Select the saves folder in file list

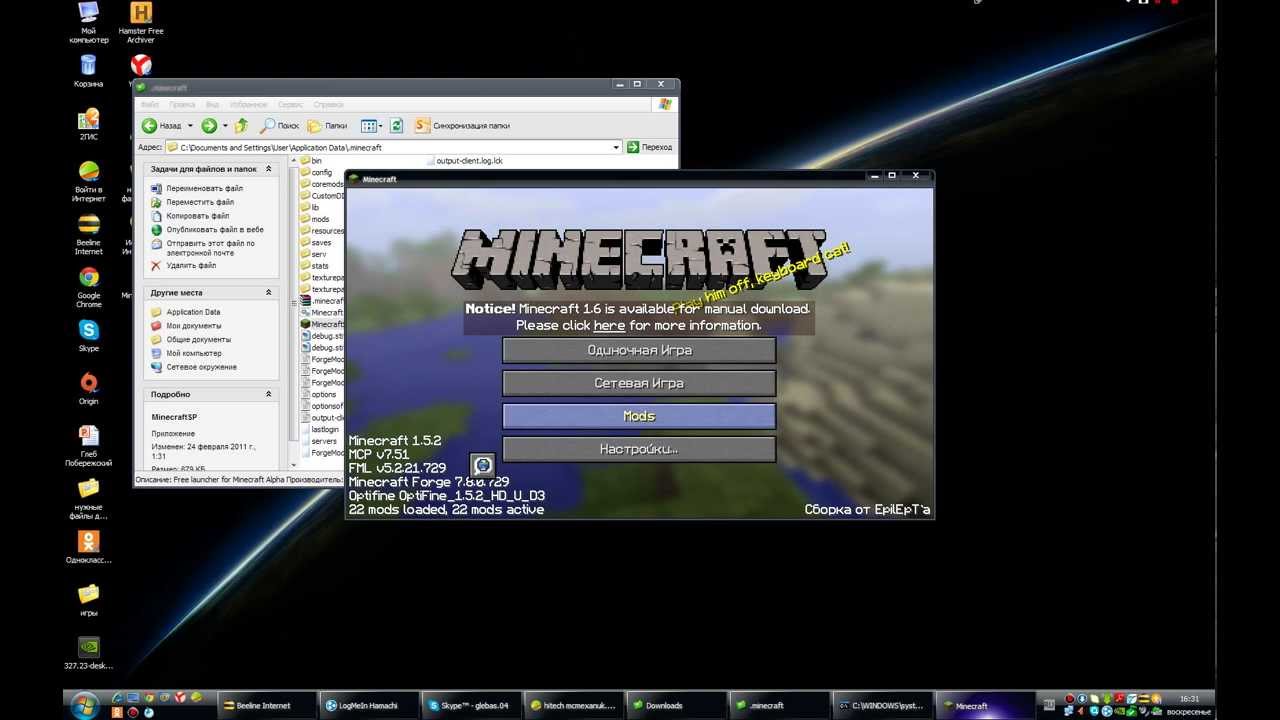pos(317,242)
